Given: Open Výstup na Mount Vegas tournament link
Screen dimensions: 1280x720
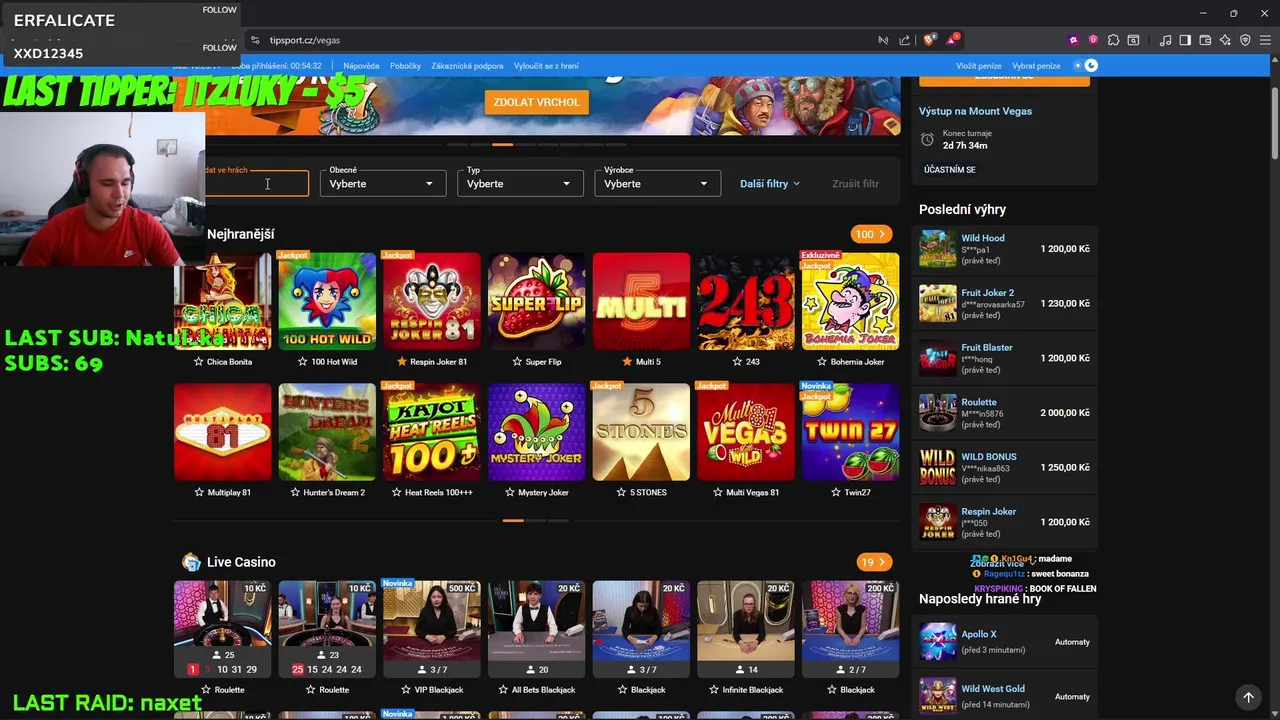Looking at the screenshot, I should coord(975,111).
